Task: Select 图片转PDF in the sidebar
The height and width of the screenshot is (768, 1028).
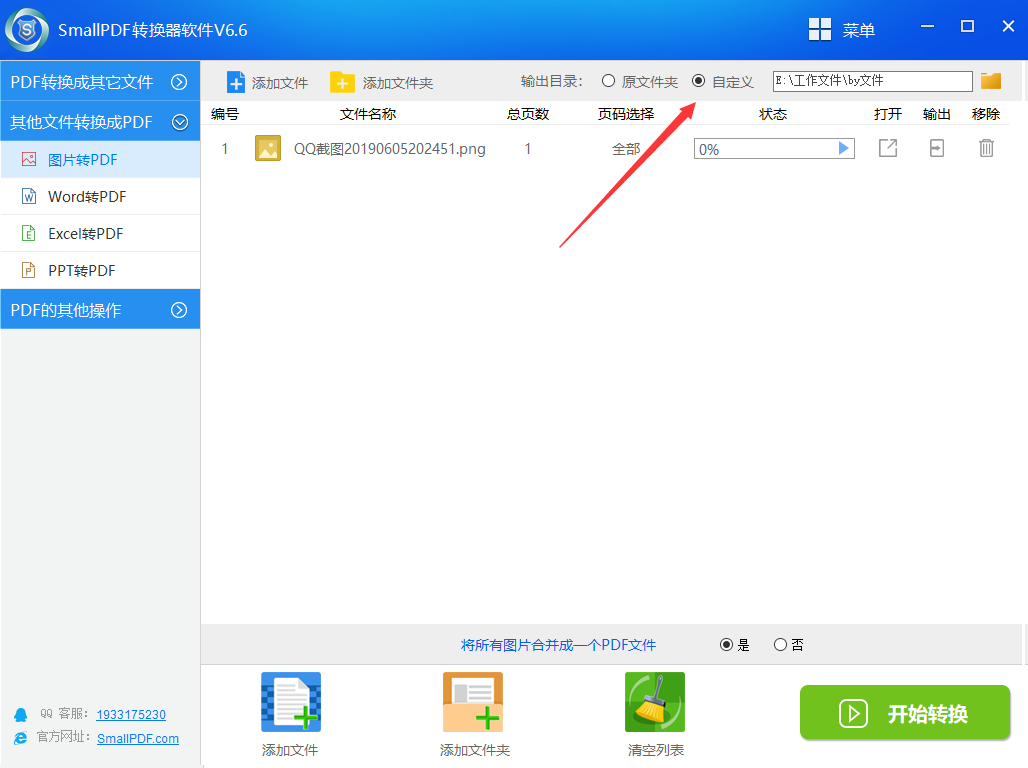Action: (x=100, y=159)
